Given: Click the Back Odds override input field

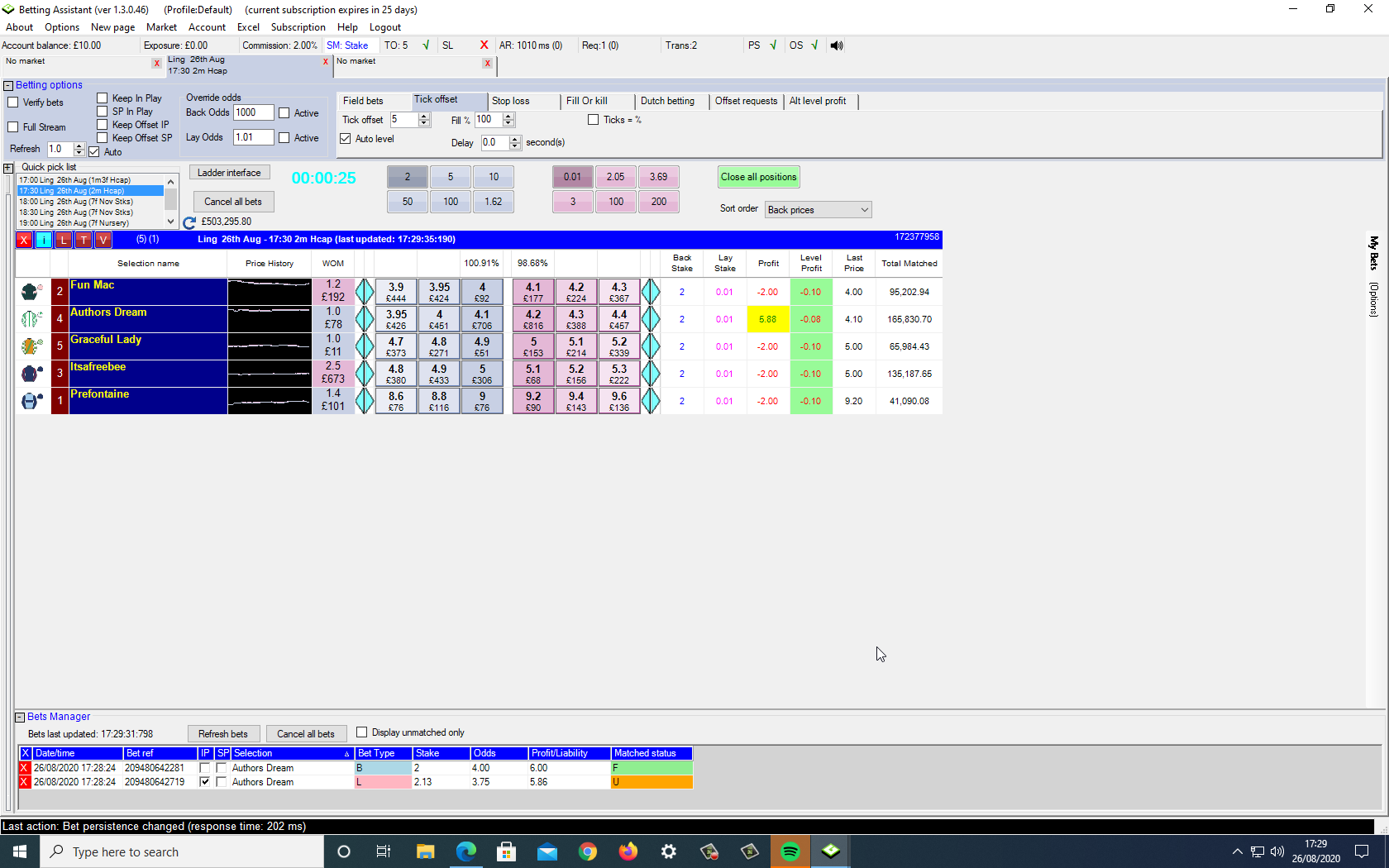Looking at the screenshot, I should tap(253, 113).
